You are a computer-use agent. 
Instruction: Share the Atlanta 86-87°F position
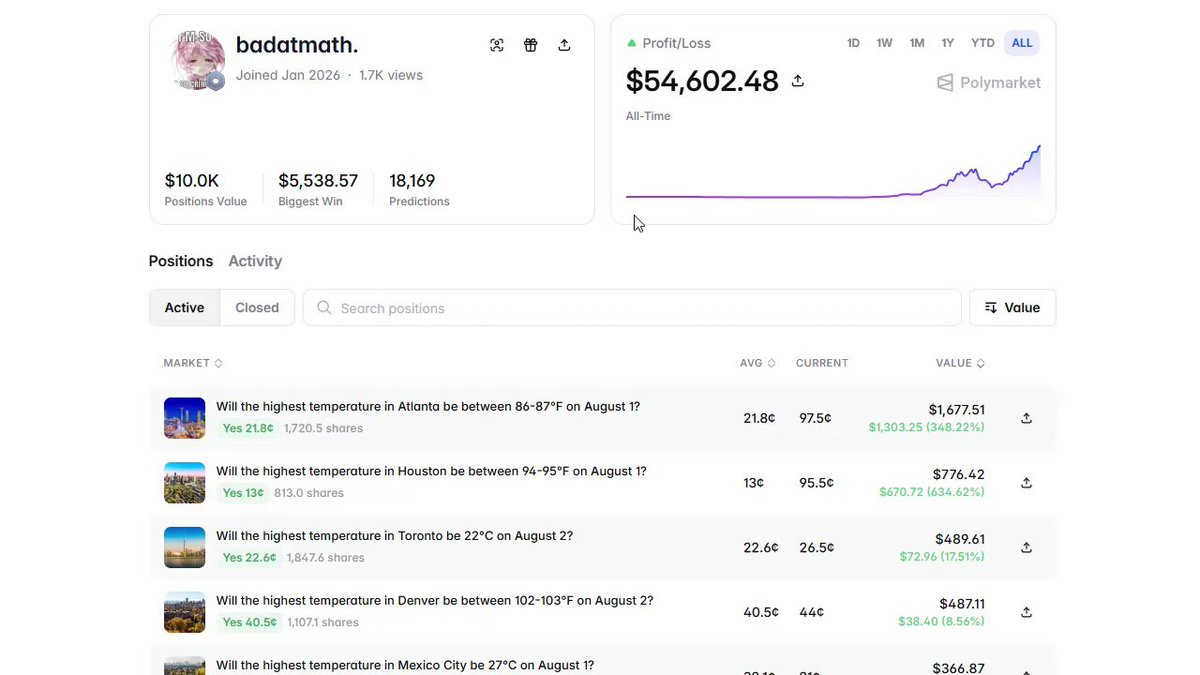pyautogui.click(x=1026, y=418)
